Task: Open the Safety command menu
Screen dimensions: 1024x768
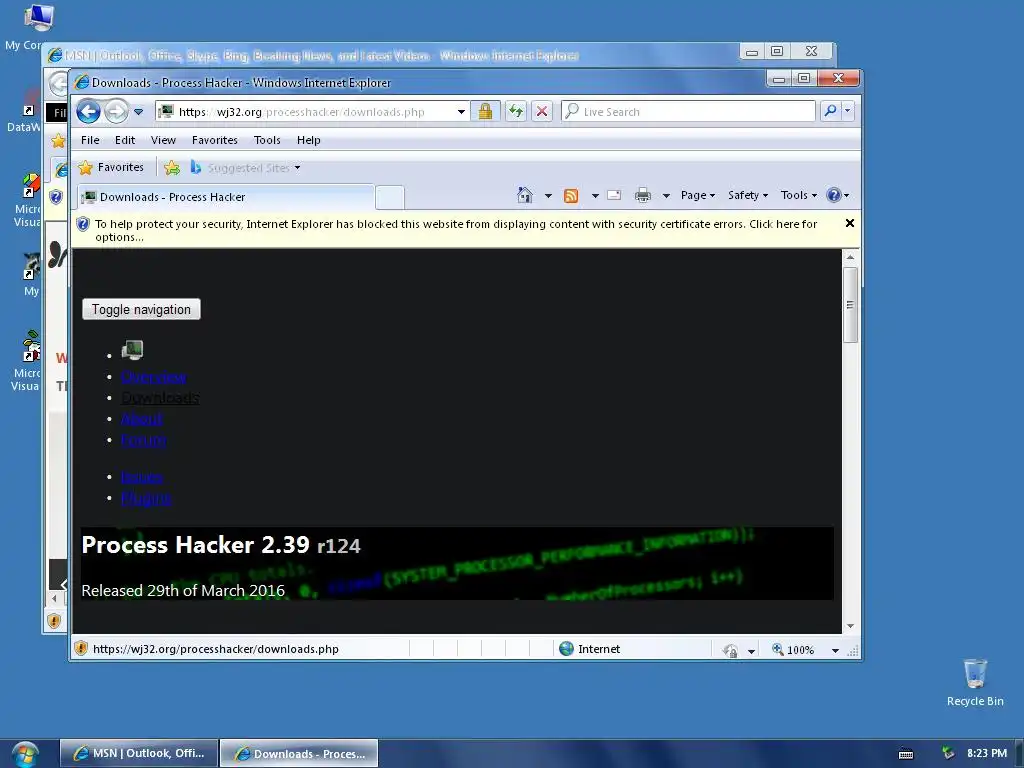Action: 748,195
